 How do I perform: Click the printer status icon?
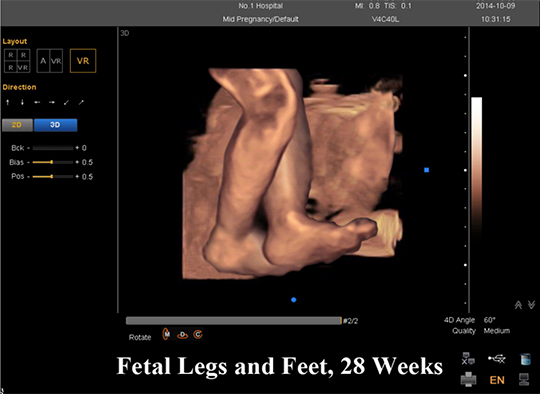(468, 380)
